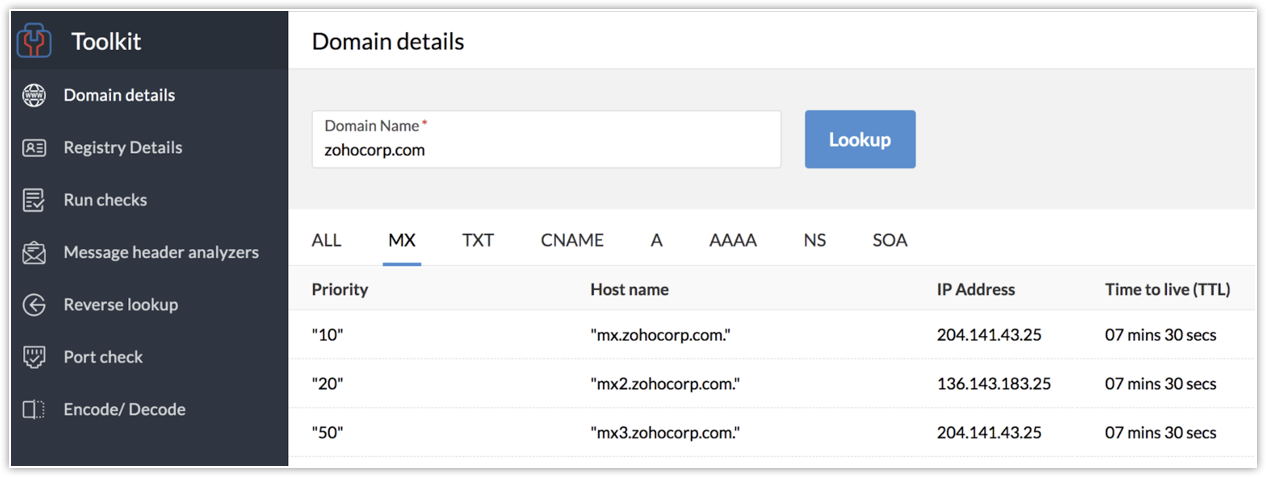Show the AAAA records tab
Screen dimensions: 1266x477
(733, 240)
